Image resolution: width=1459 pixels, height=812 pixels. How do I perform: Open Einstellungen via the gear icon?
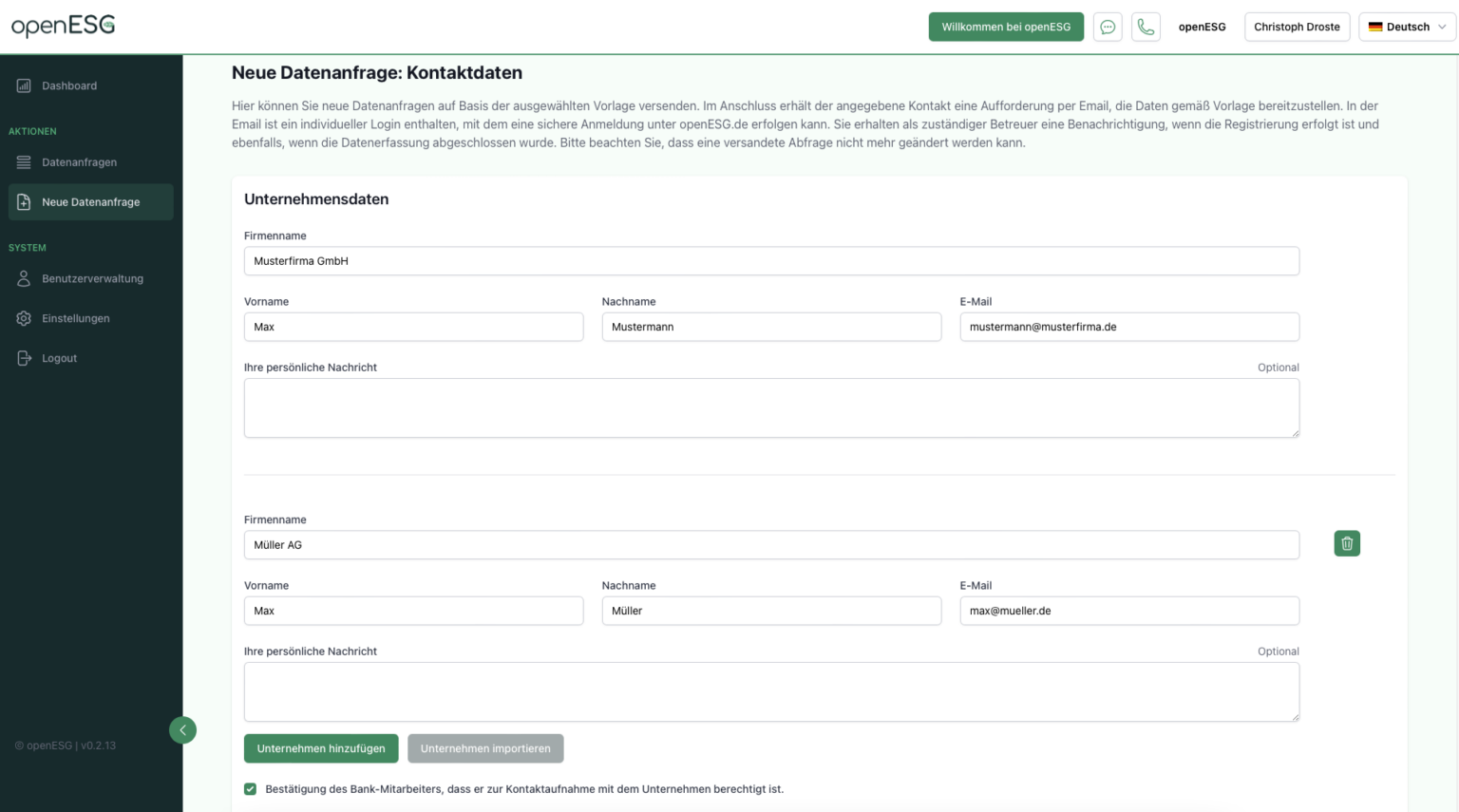23,318
